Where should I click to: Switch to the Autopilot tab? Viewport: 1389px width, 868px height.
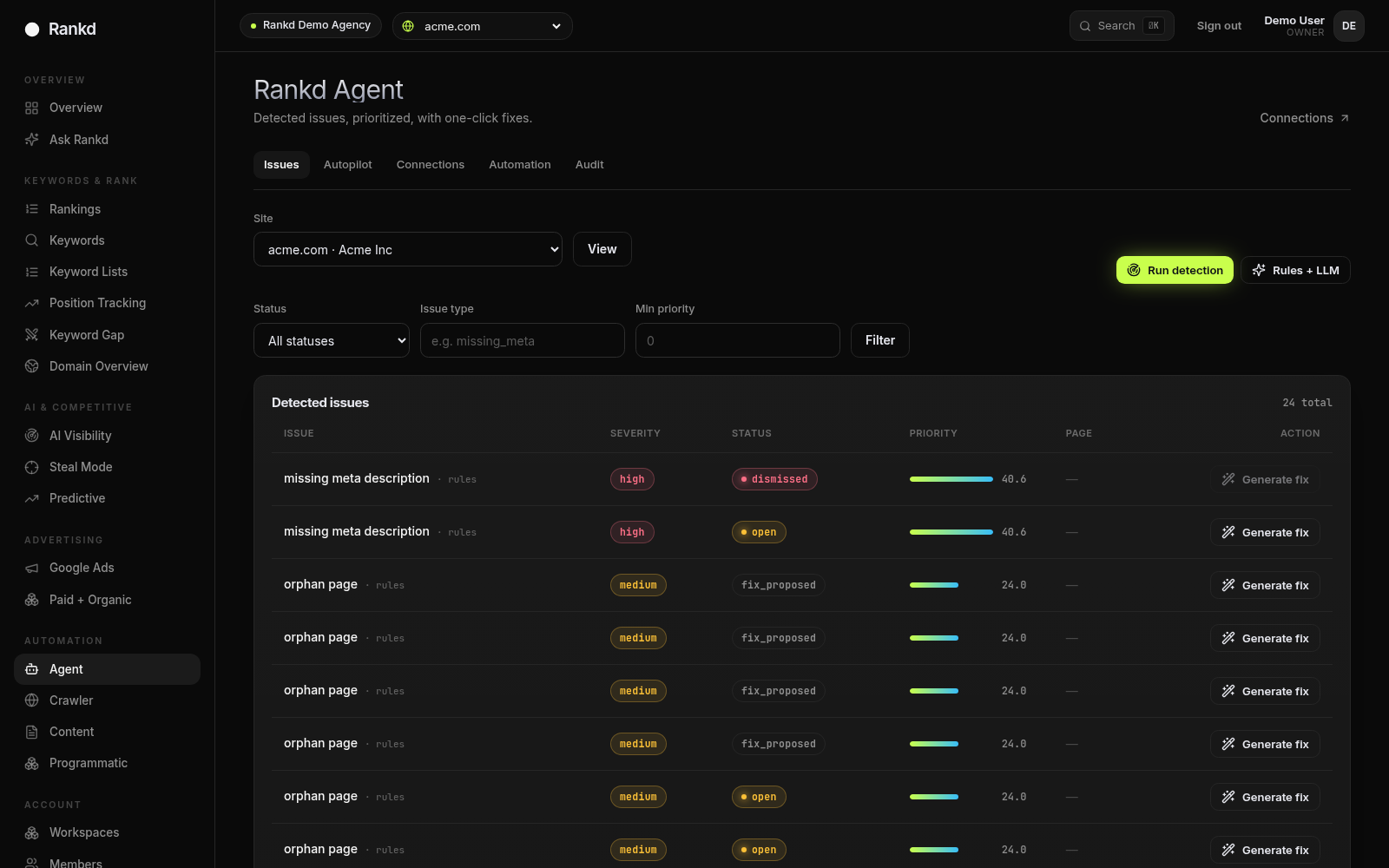(x=348, y=165)
